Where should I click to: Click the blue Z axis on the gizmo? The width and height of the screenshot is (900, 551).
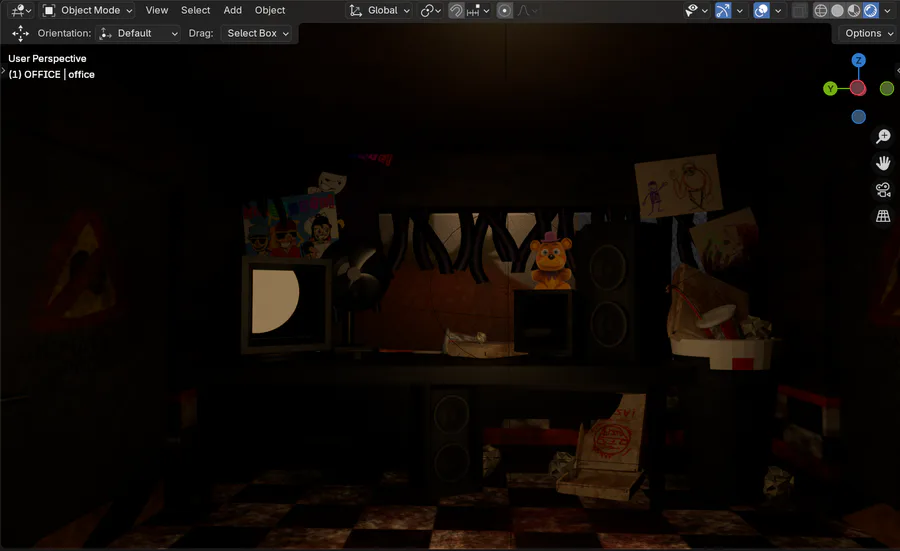[858, 60]
